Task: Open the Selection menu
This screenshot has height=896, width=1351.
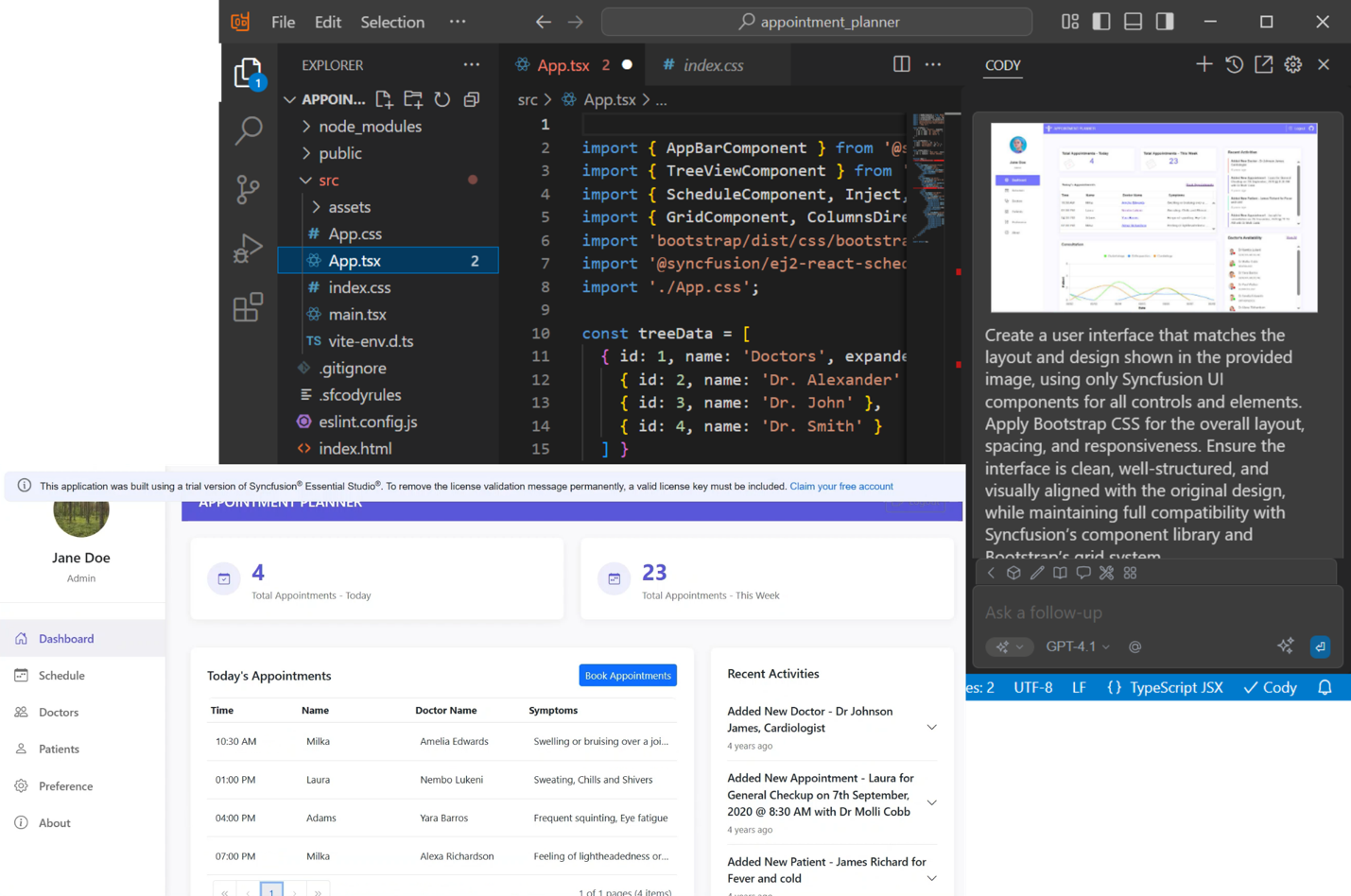Action: [391, 22]
